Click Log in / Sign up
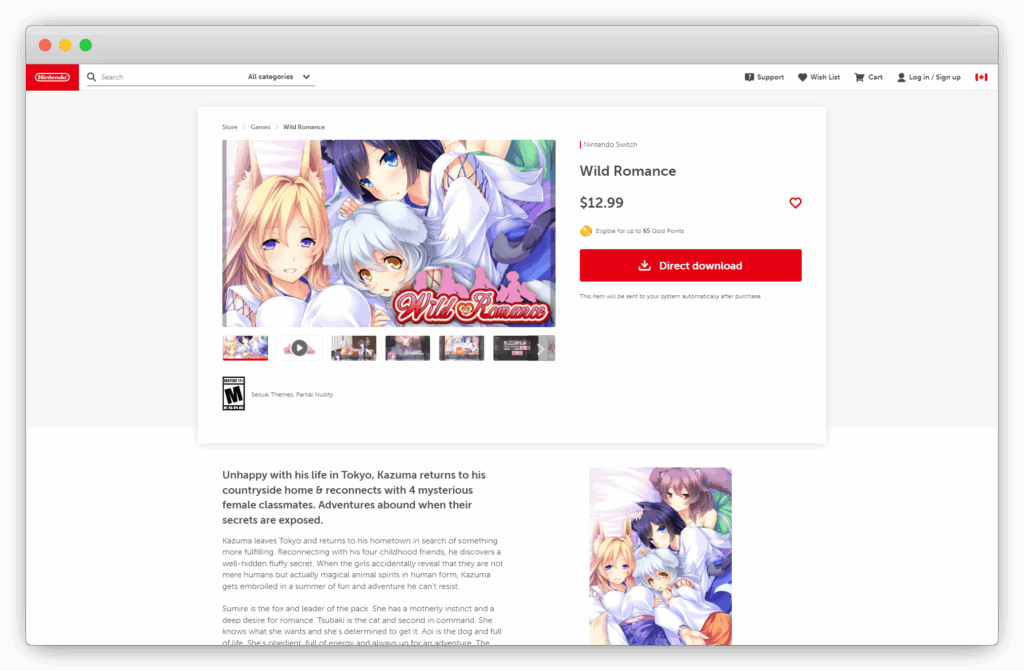 point(929,77)
